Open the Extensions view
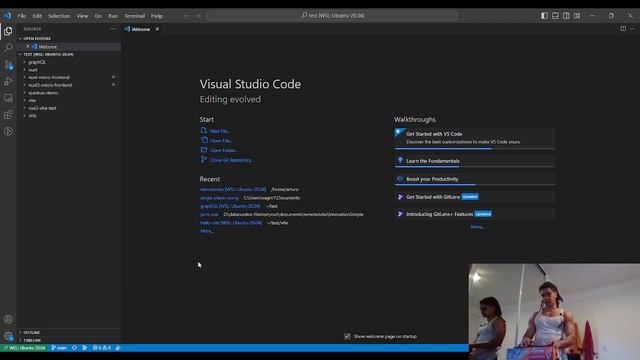The width and height of the screenshot is (640, 360). tap(8, 115)
